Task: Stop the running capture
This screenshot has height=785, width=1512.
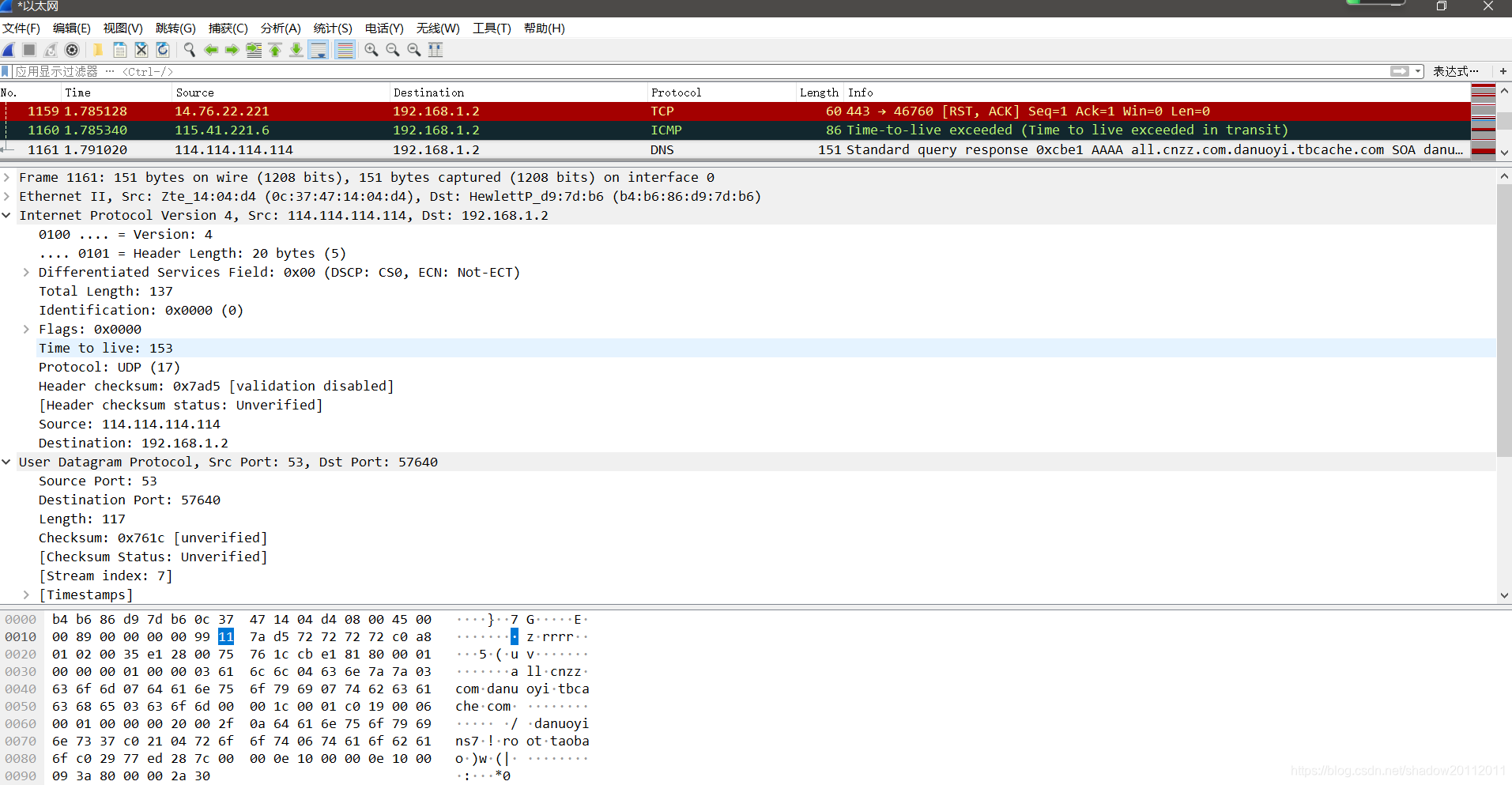Action: pos(29,50)
